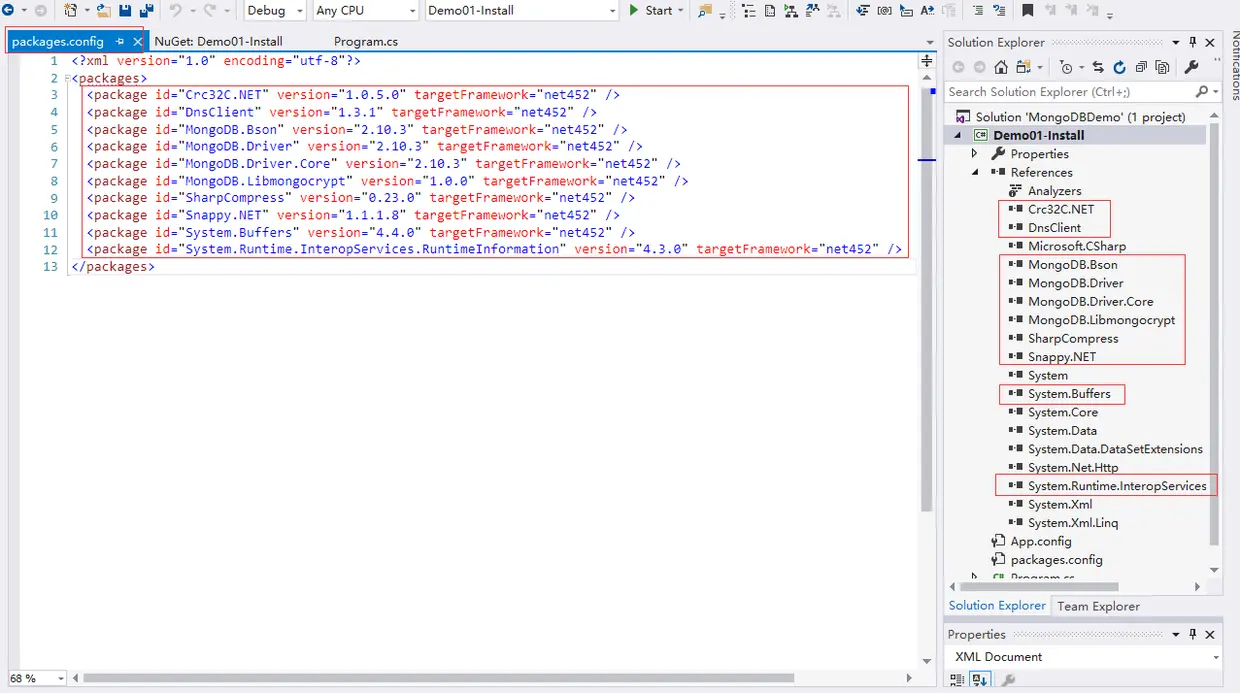Click the bookmark flag icon in toolbar
1240x693 pixels.
pyautogui.click(x=1027, y=10)
